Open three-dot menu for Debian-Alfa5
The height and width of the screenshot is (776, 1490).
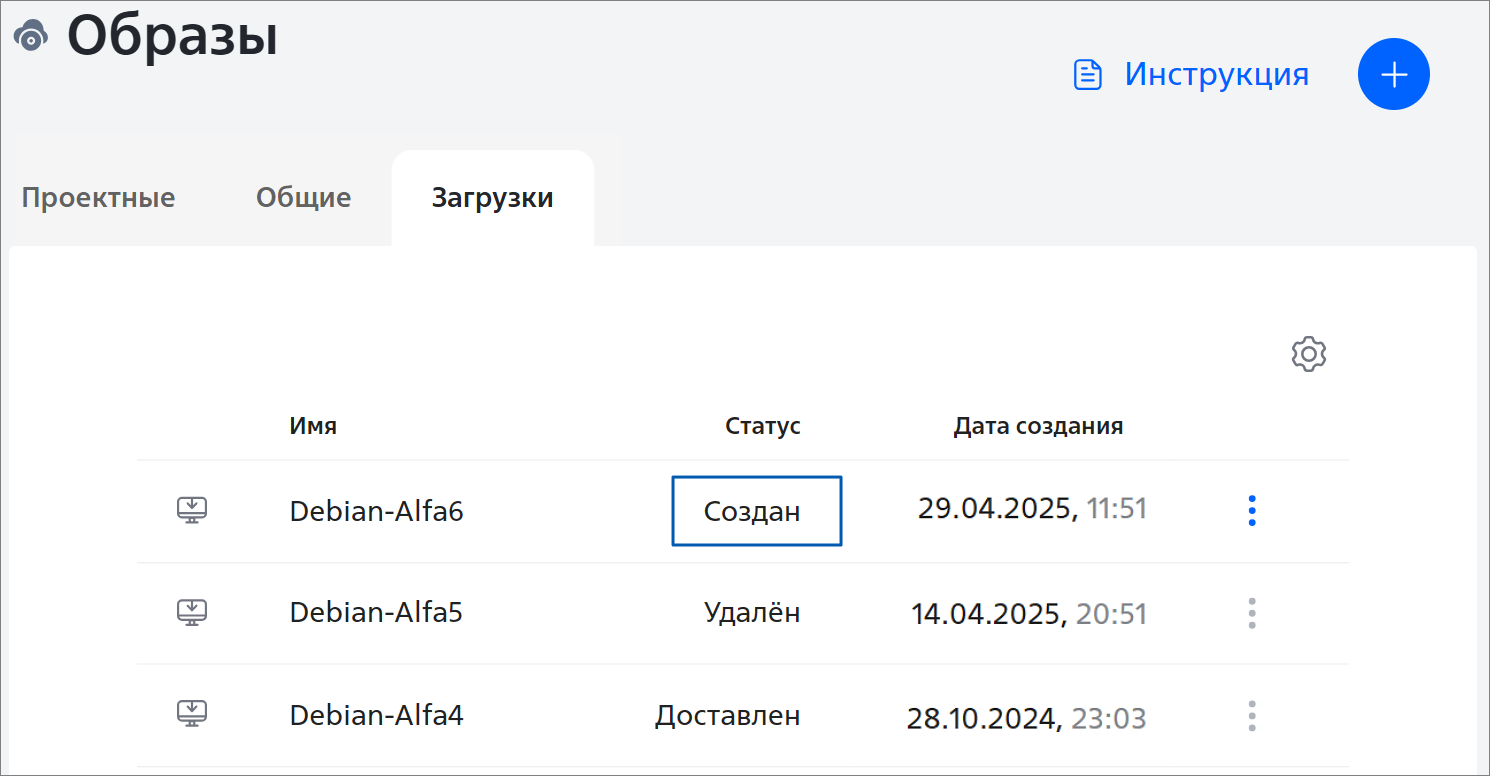click(x=1252, y=613)
